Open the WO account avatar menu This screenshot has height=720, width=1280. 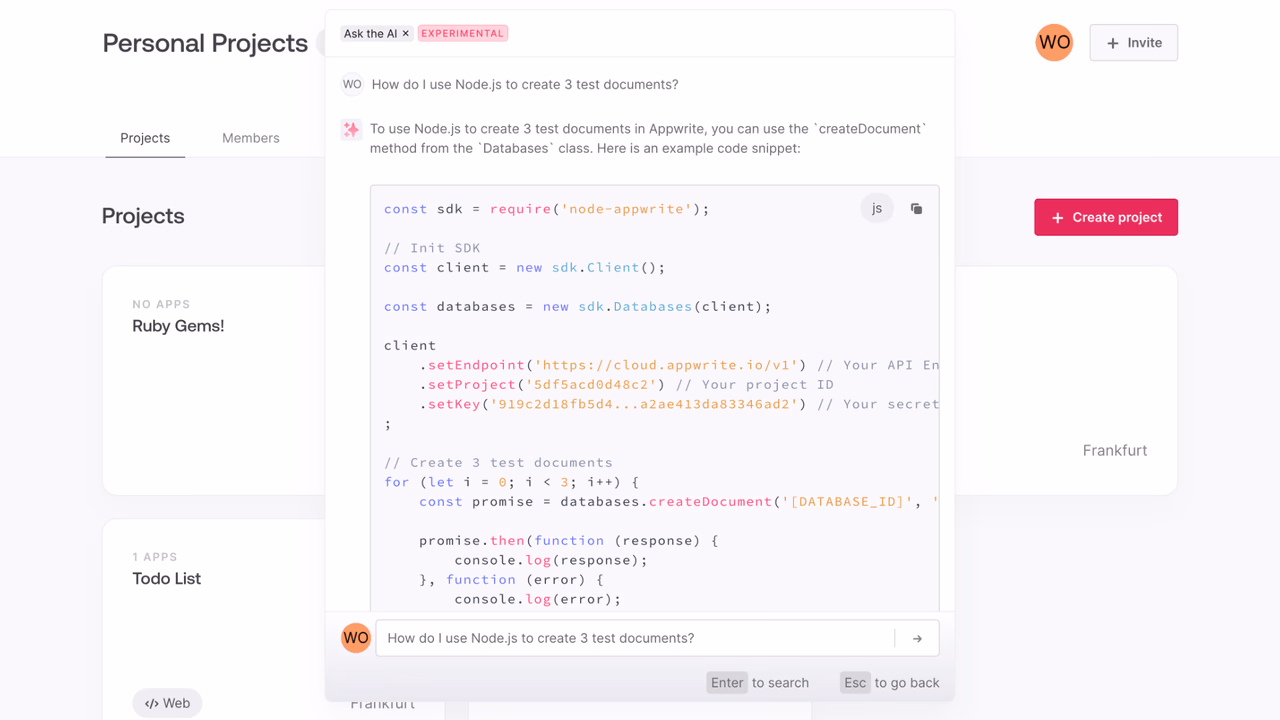pyautogui.click(x=1054, y=43)
